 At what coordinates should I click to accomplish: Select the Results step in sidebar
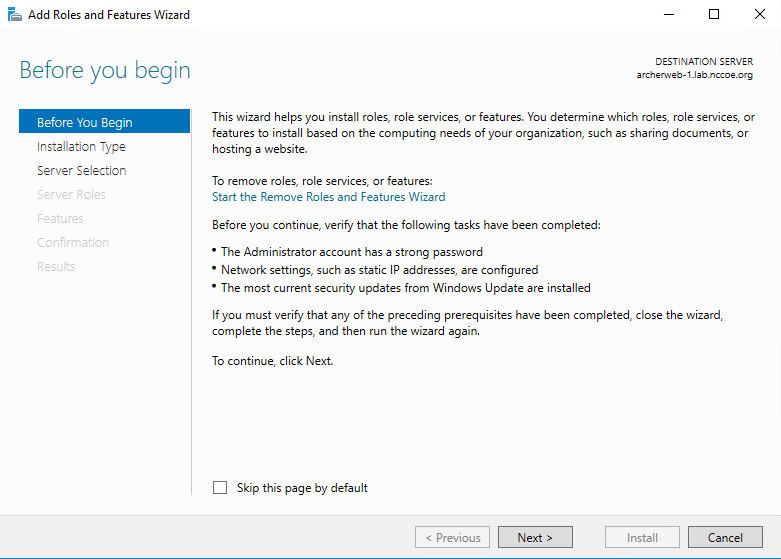pos(56,266)
